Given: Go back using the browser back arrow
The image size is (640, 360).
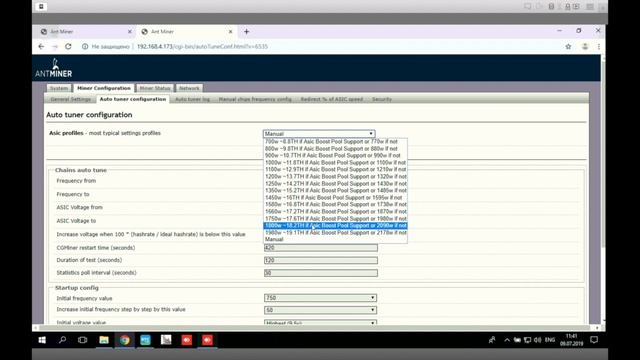Looking at the screenshot, I should (41, 47).
